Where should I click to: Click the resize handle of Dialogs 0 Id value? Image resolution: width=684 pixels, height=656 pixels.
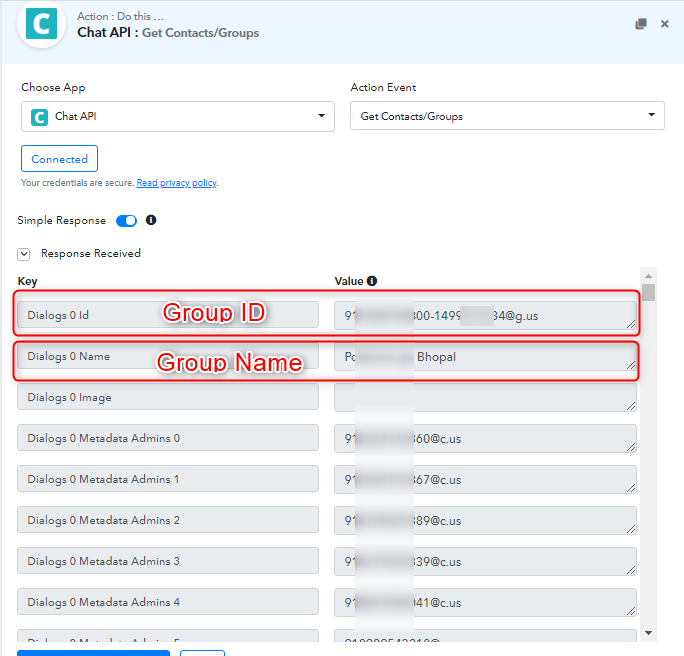click(631, 324)
